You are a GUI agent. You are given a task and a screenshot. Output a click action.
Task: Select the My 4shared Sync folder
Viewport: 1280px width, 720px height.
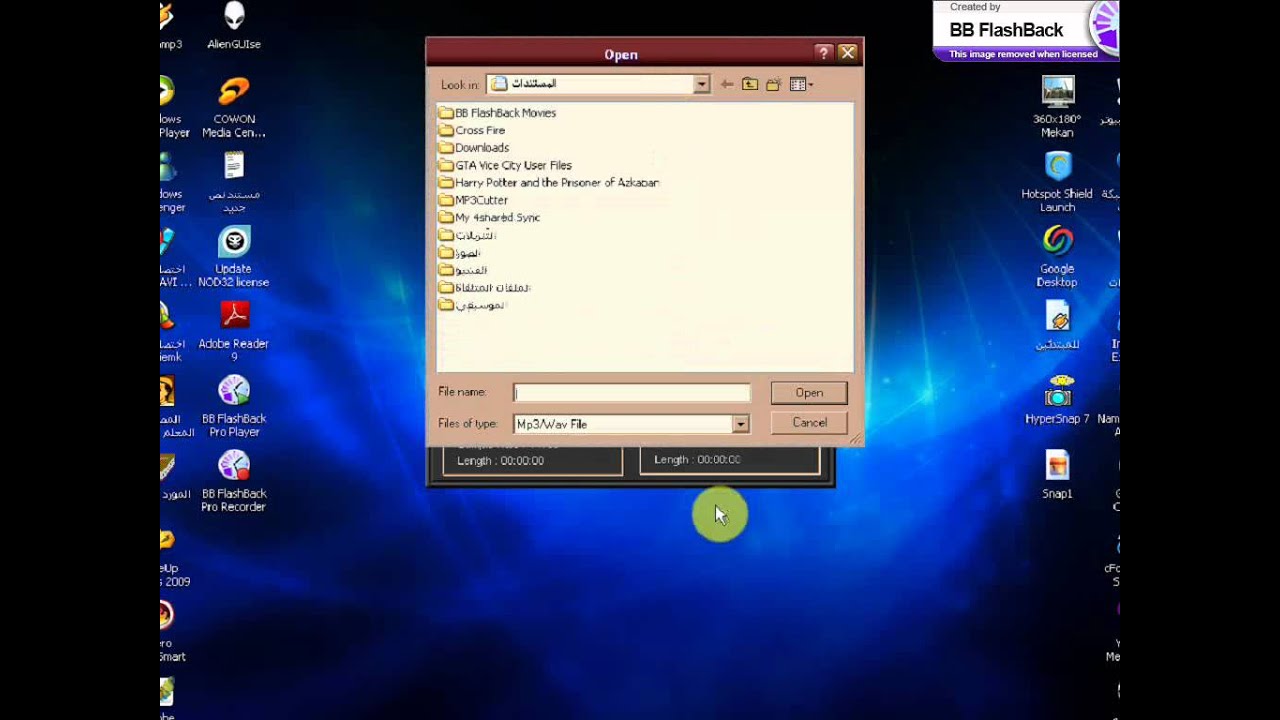pos(489,217)
